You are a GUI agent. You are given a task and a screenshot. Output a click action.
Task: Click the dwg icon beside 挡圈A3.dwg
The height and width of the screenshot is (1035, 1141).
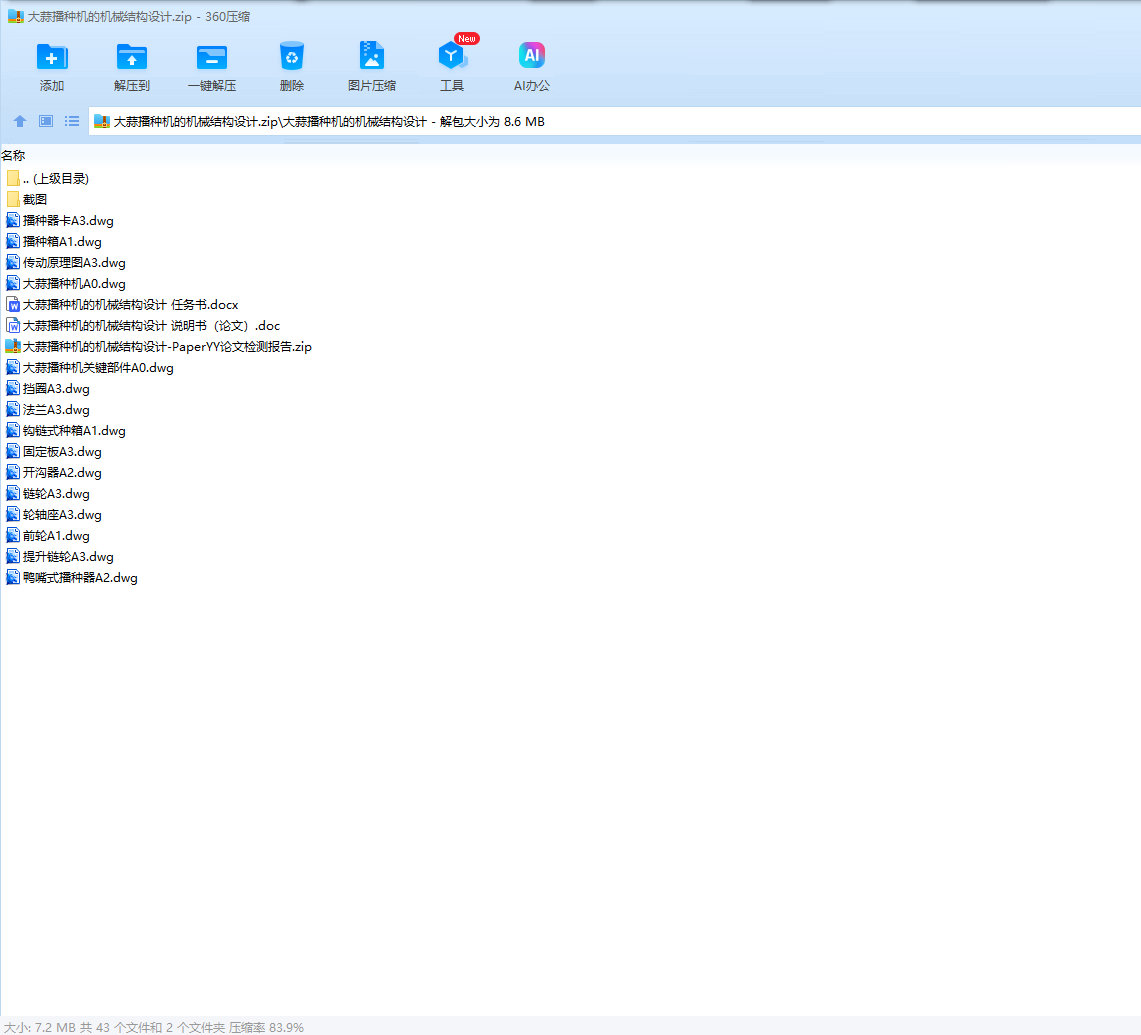[x=13, y=389]
